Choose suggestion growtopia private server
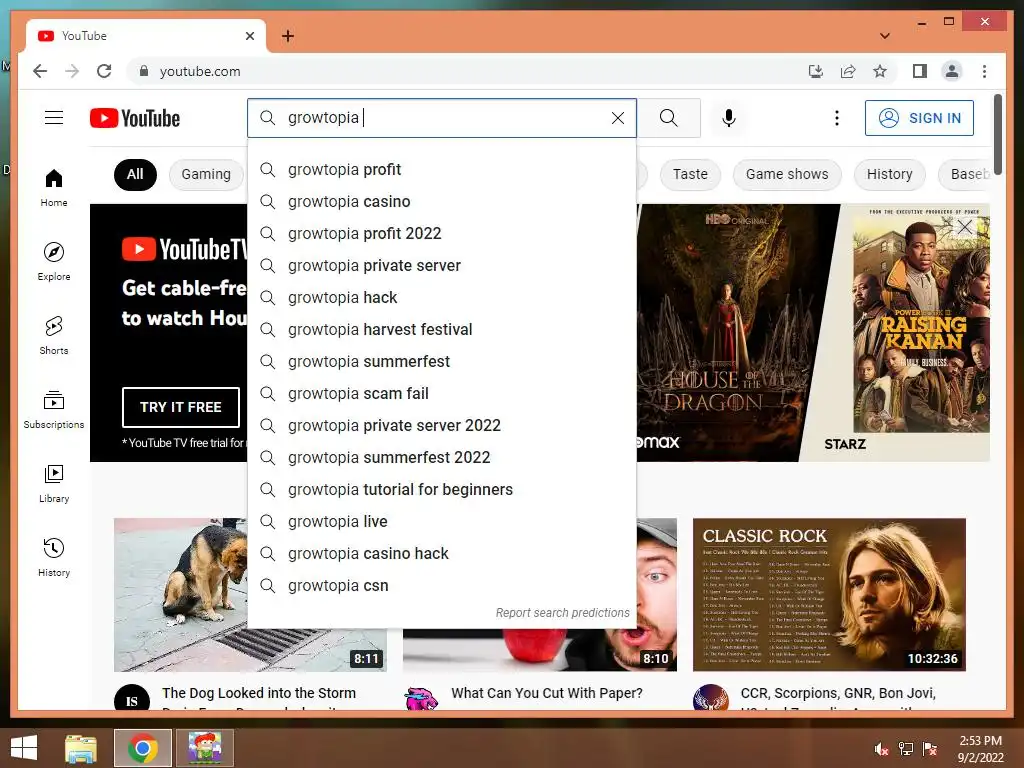1024x768 pixels. tap(441, 266)
